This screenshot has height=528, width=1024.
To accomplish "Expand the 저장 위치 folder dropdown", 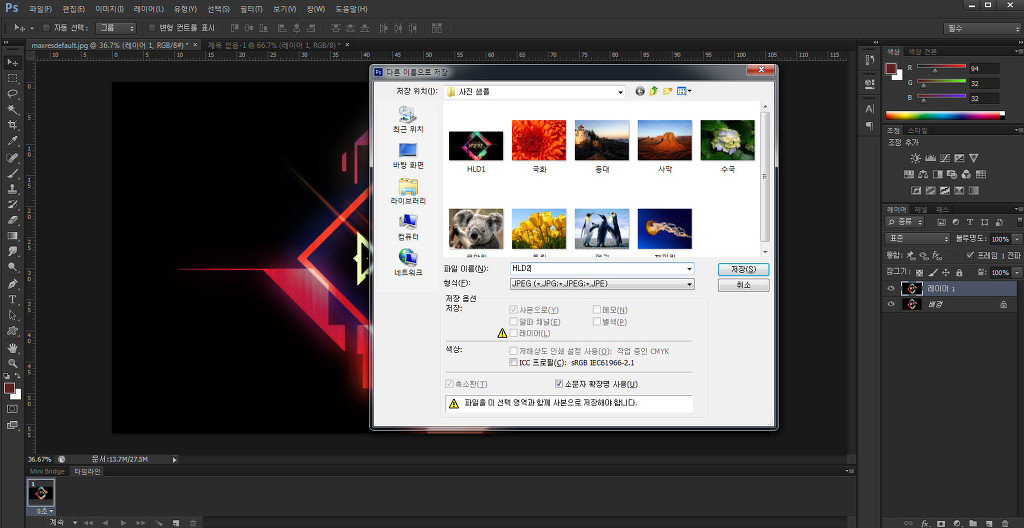I will tap(619, 91).
